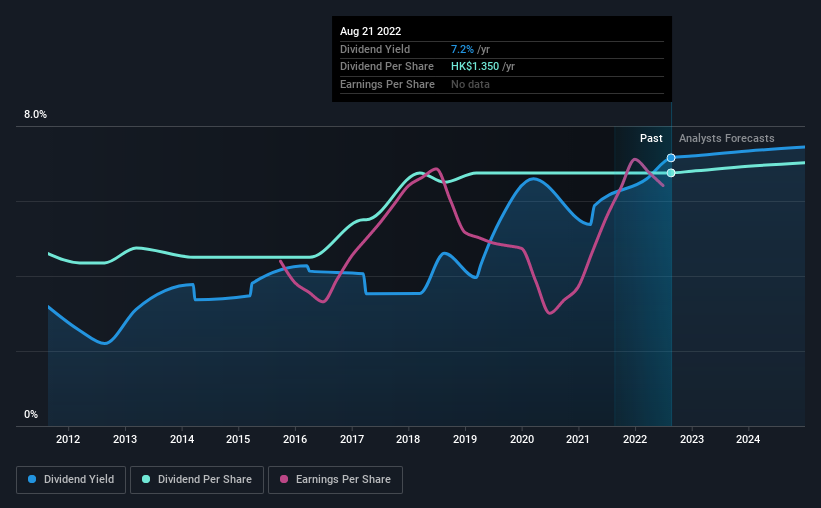Click the 2016 x-axis label
This screenshot has width=821, height=508.
coord(295,439)
